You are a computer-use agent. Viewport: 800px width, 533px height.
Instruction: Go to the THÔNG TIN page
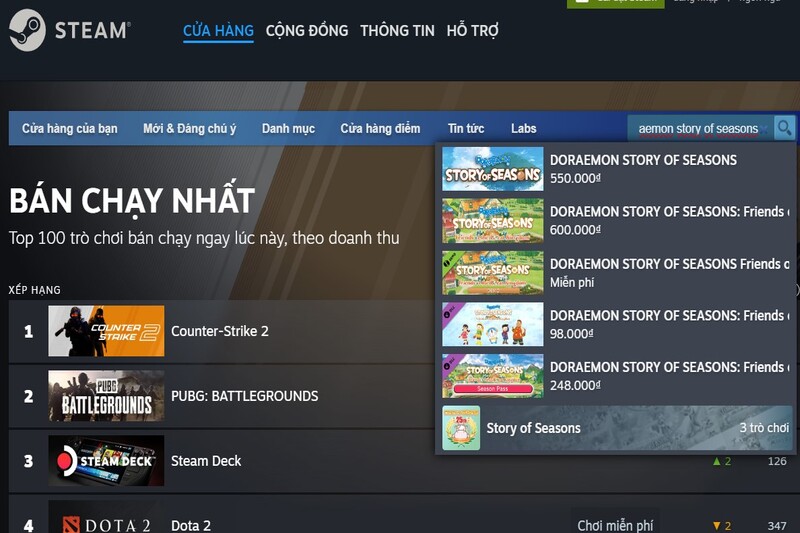click(397, 31)
